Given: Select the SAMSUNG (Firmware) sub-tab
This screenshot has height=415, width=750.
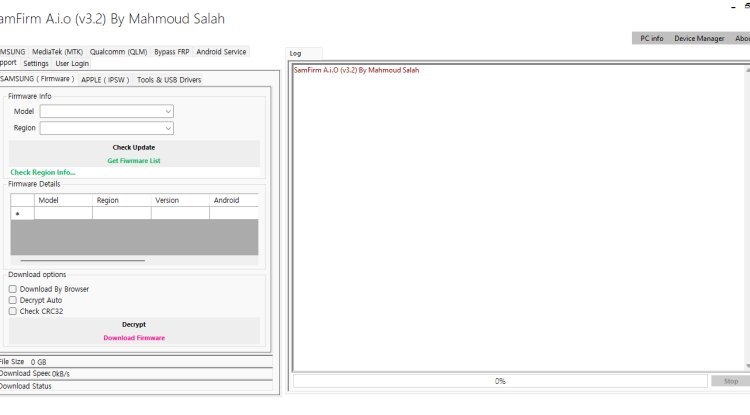Looking at the screenshot, I should click(37, 79).
